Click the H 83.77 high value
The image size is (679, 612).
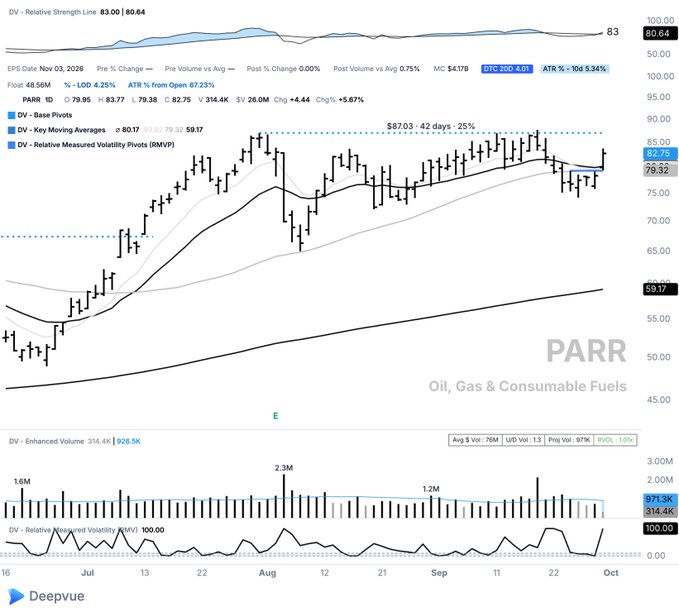111,100
